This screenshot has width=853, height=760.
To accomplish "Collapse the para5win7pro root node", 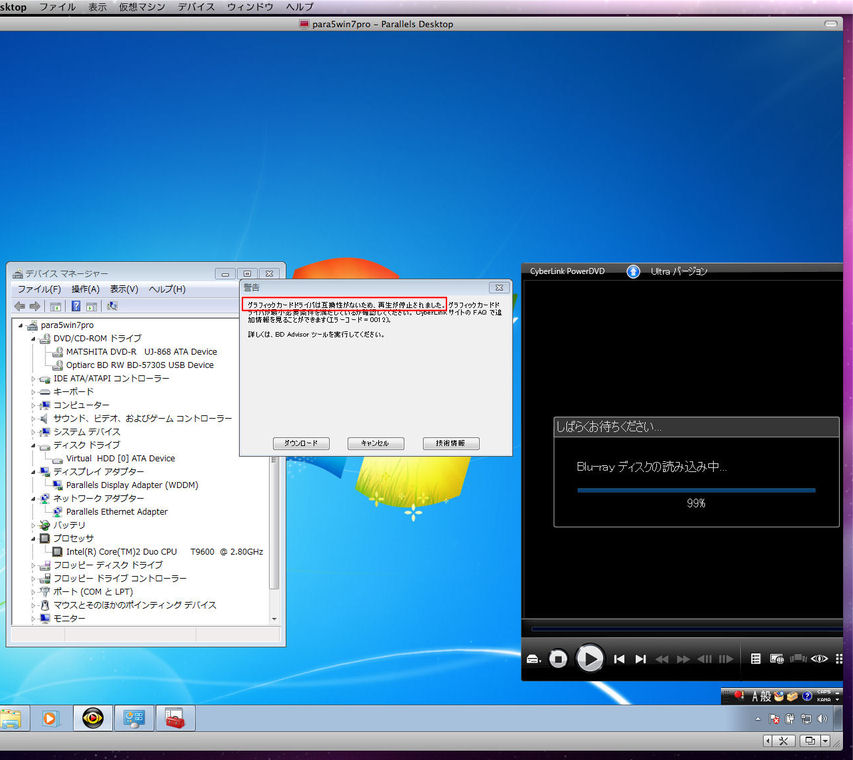I will [x=21, y=325].
